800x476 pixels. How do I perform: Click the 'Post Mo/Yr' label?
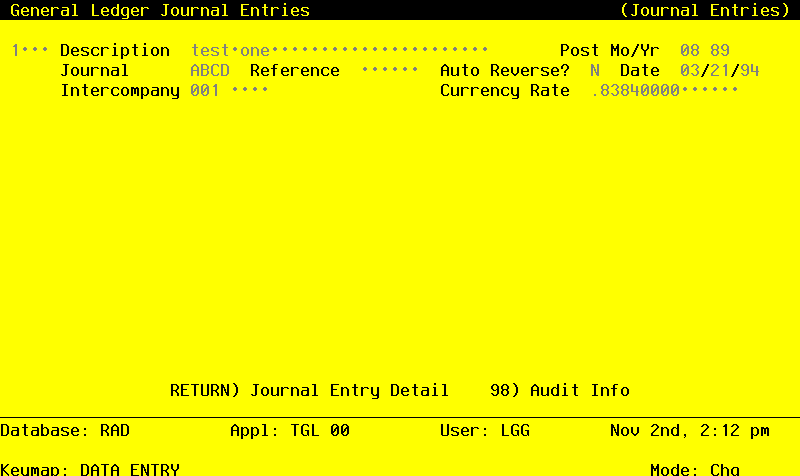click(x=610, y=51)
